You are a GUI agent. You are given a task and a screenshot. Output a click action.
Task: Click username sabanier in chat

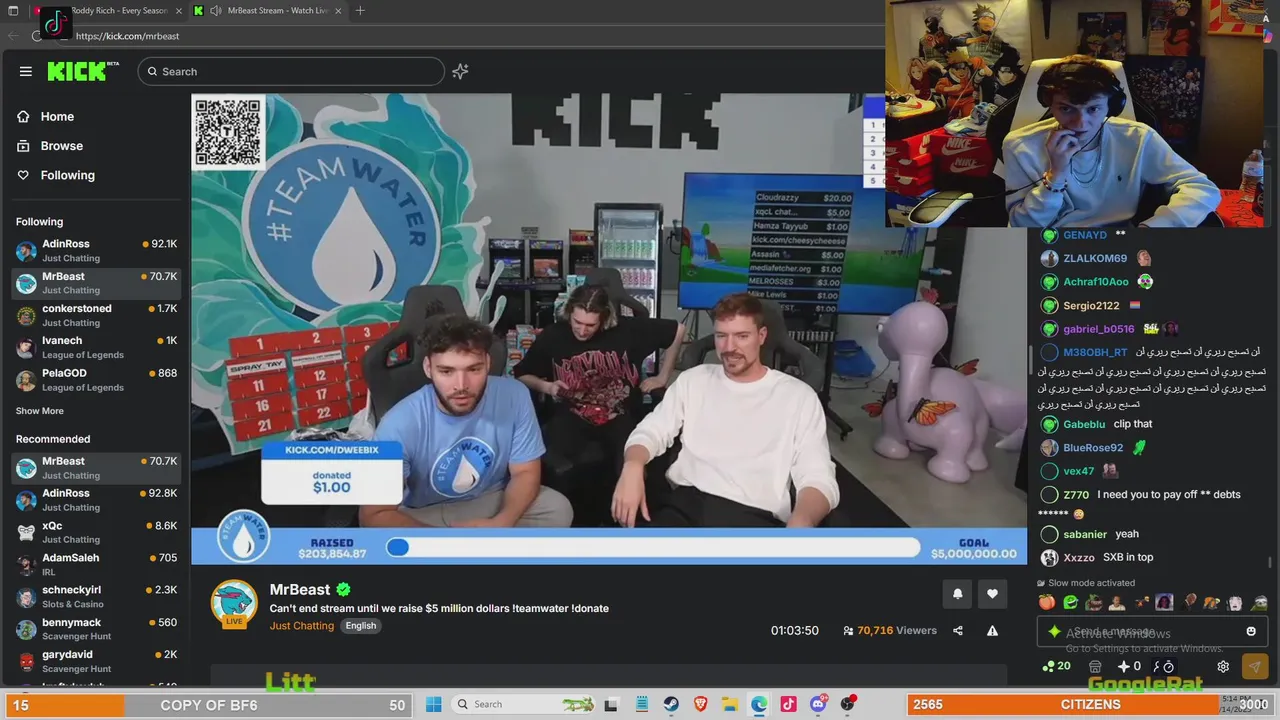pyautogui.click(x=1085, y=534)
